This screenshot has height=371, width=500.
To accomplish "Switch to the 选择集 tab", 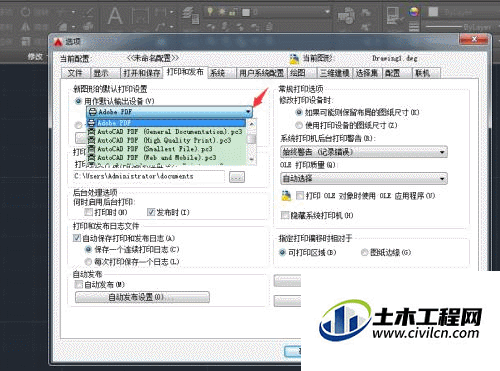I will [367, 73].
